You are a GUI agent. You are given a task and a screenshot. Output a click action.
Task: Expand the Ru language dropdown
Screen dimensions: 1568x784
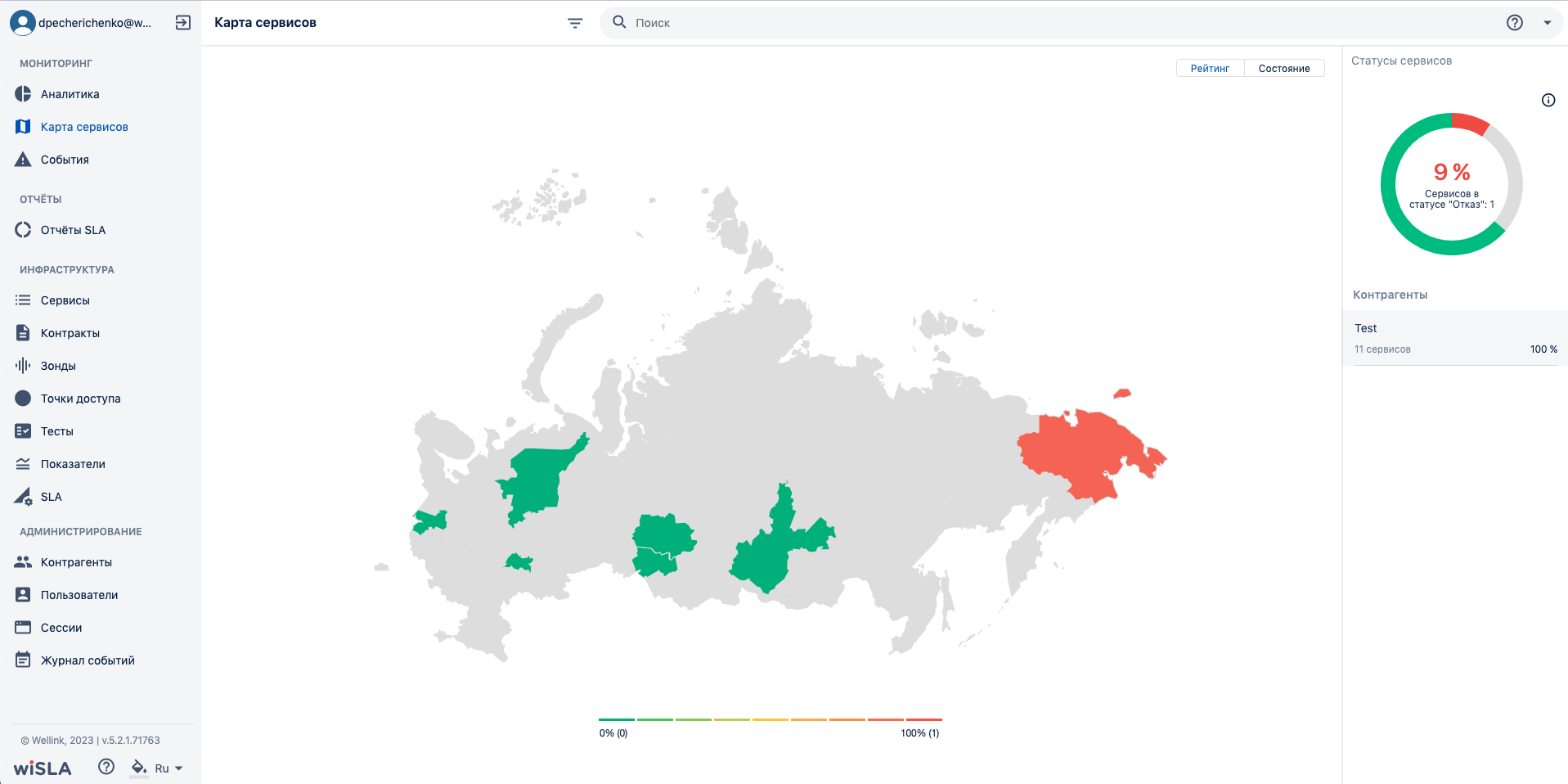(169, 768)
